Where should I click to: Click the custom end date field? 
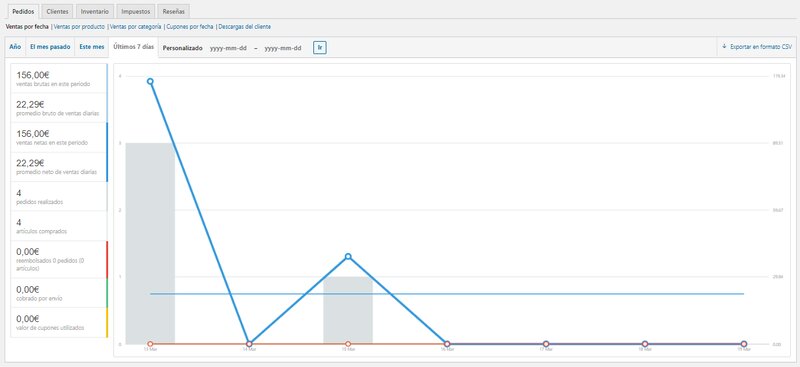(283, 48)
